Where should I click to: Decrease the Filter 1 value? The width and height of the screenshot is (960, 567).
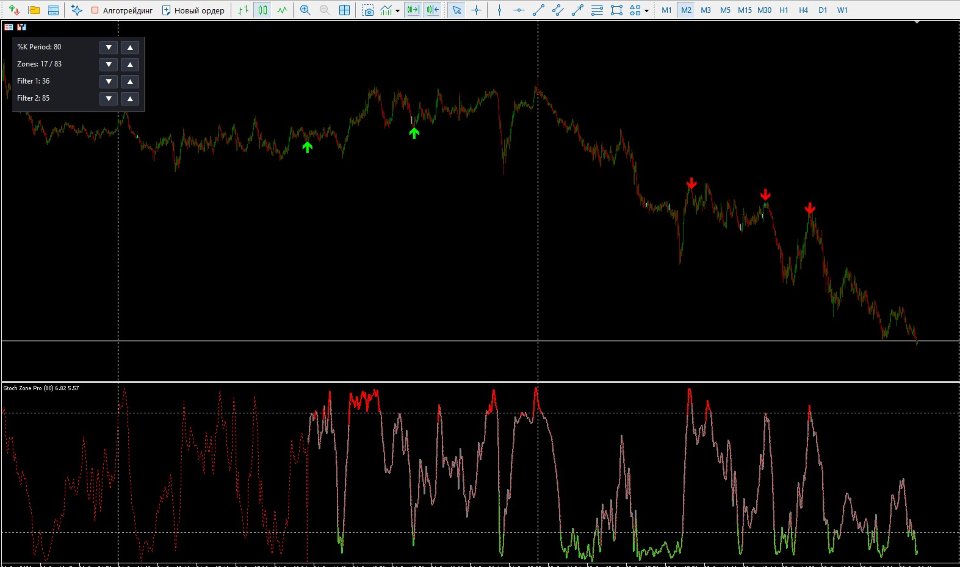[108, 81]
